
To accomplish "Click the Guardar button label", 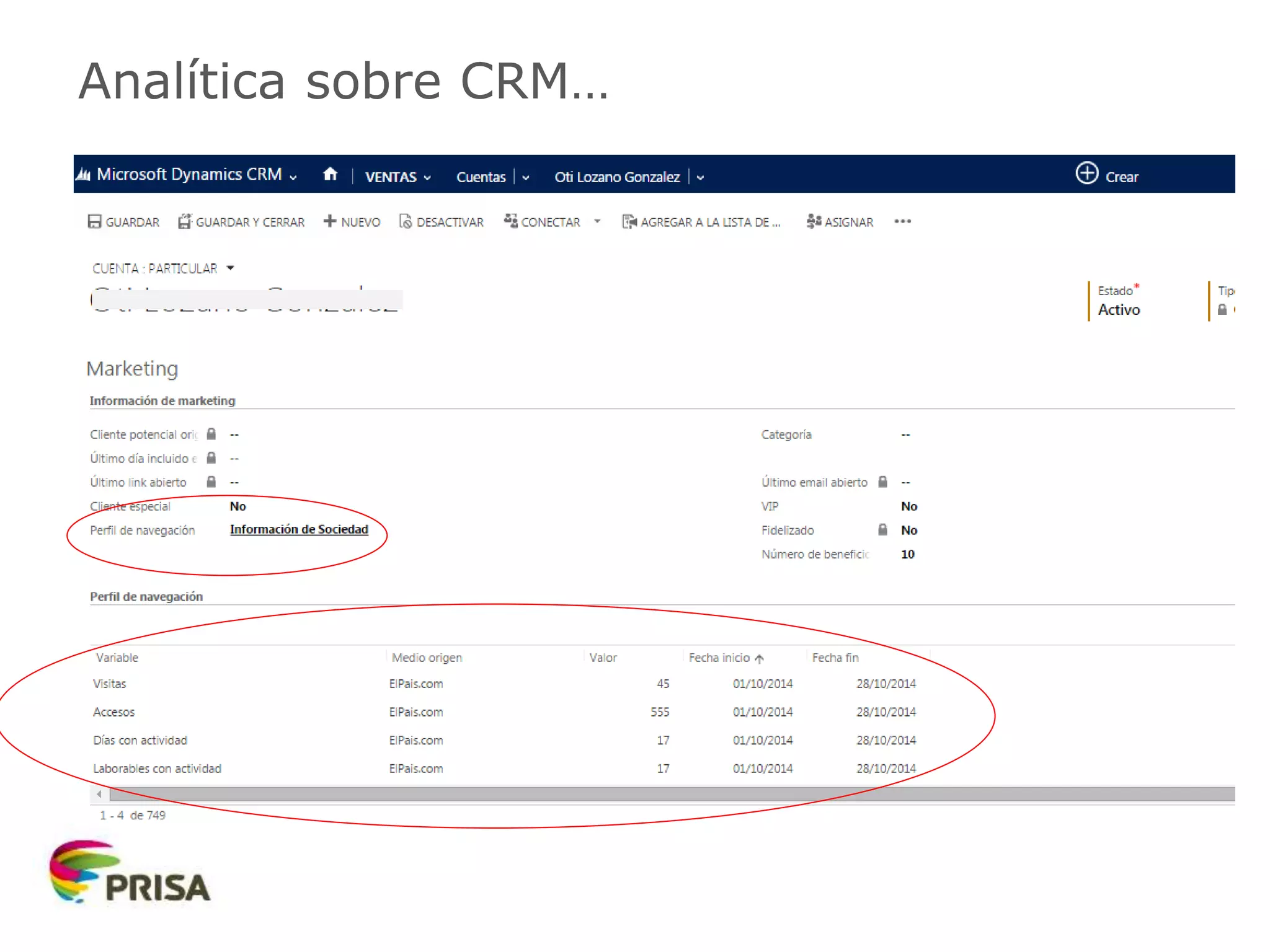I will pyautogui.click(x=132, y=222).
